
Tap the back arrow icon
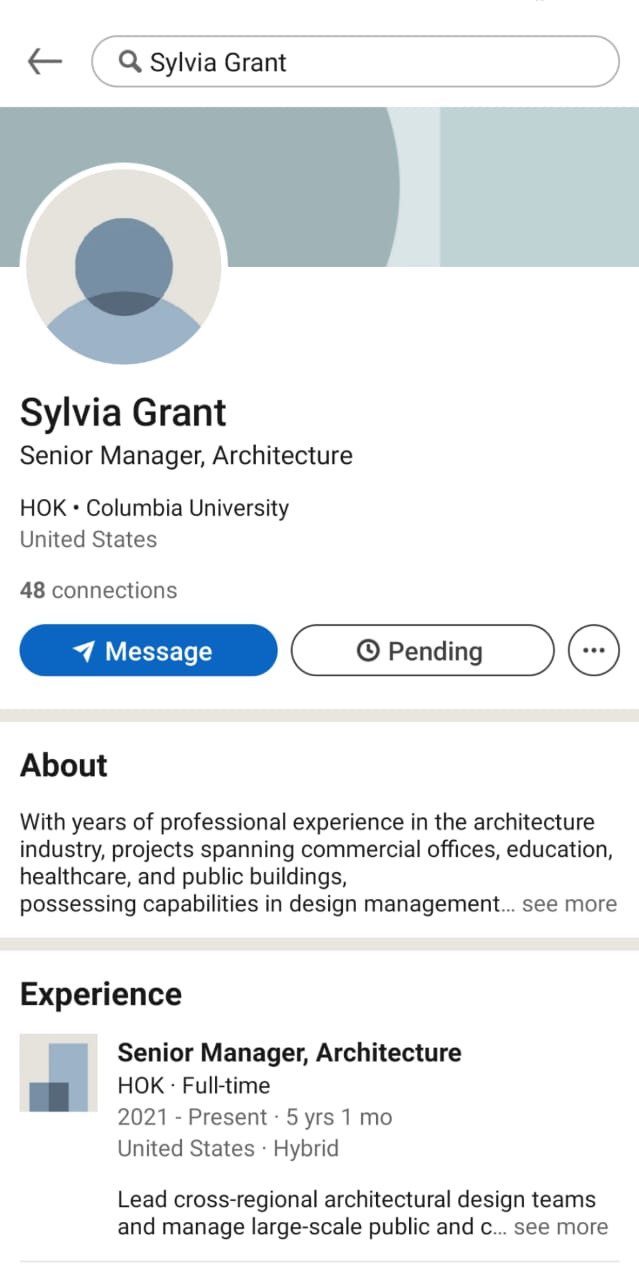tap(44, 62)
